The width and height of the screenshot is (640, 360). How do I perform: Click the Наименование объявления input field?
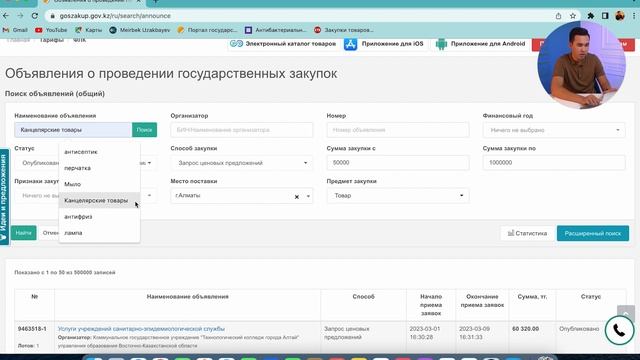click(x=73, y=130)
